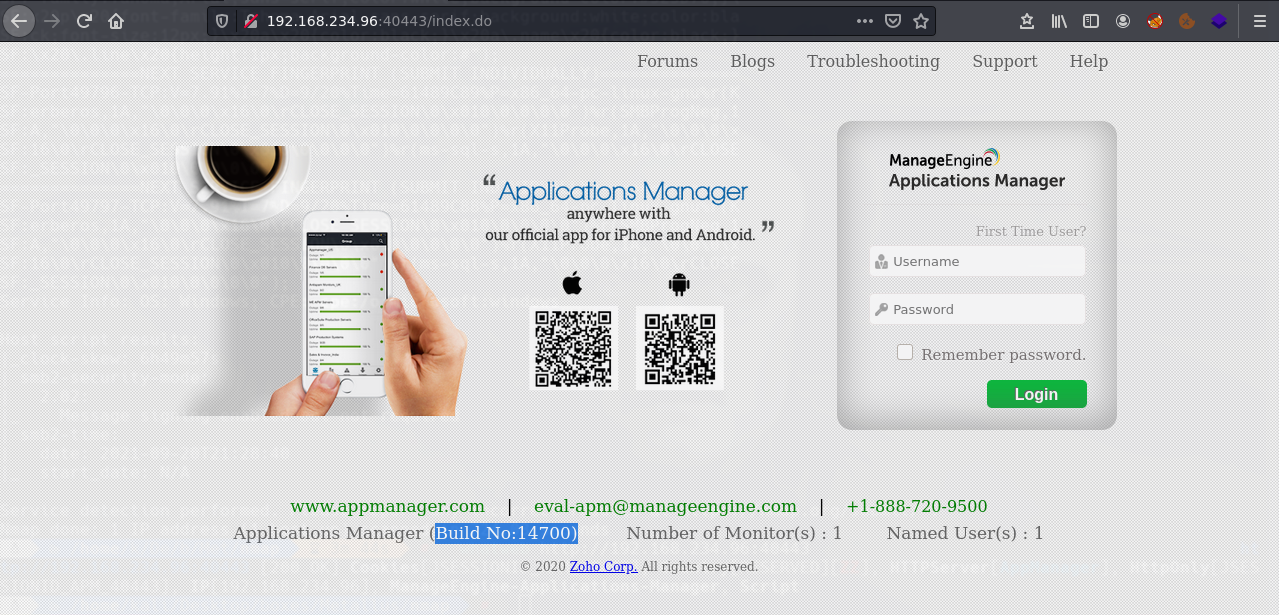This screenshot has width=1279, height=615.
Task: Click the insecure connection padlock icon
Action: tap(250, 21)
